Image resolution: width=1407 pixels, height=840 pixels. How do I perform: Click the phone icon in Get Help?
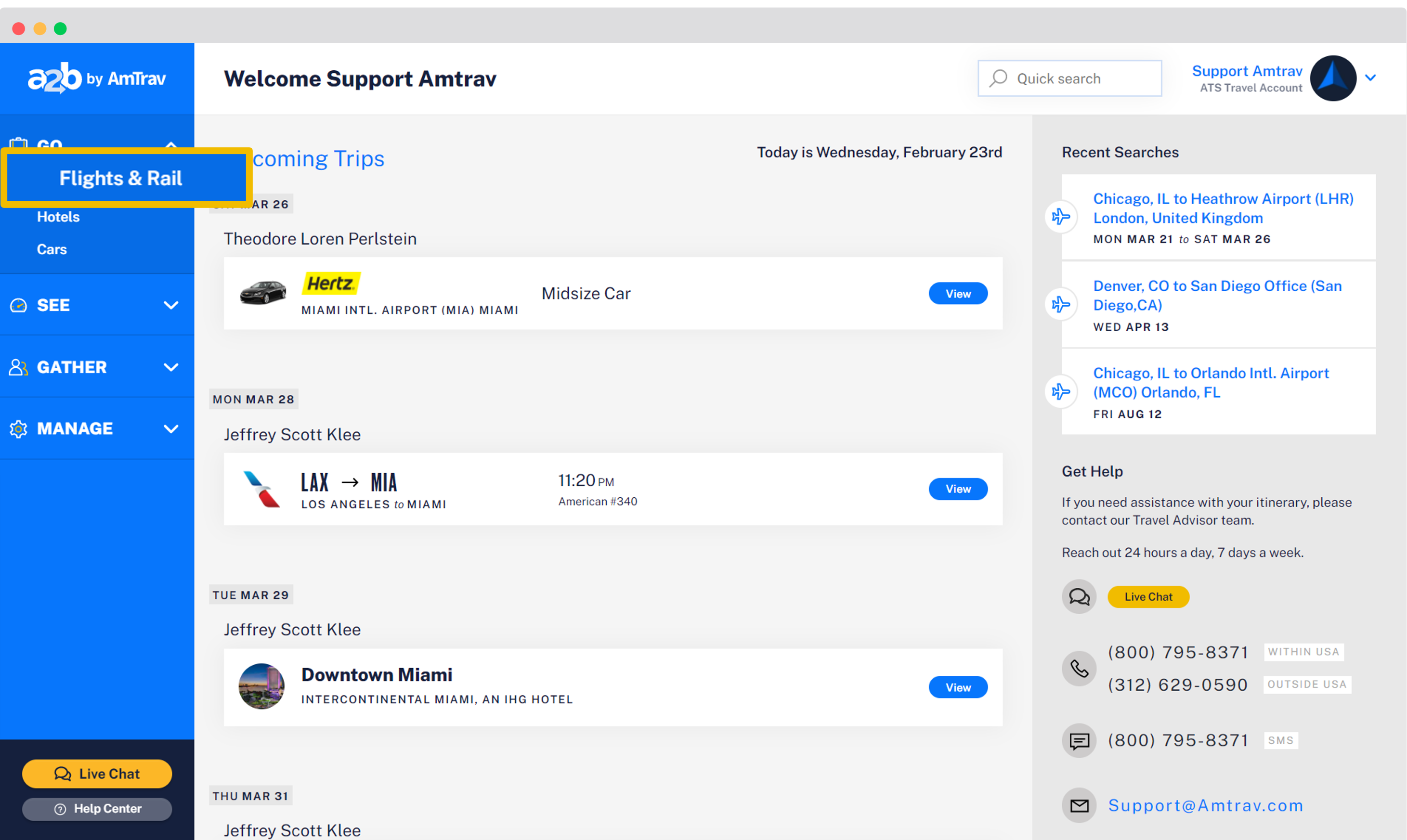1079,669
